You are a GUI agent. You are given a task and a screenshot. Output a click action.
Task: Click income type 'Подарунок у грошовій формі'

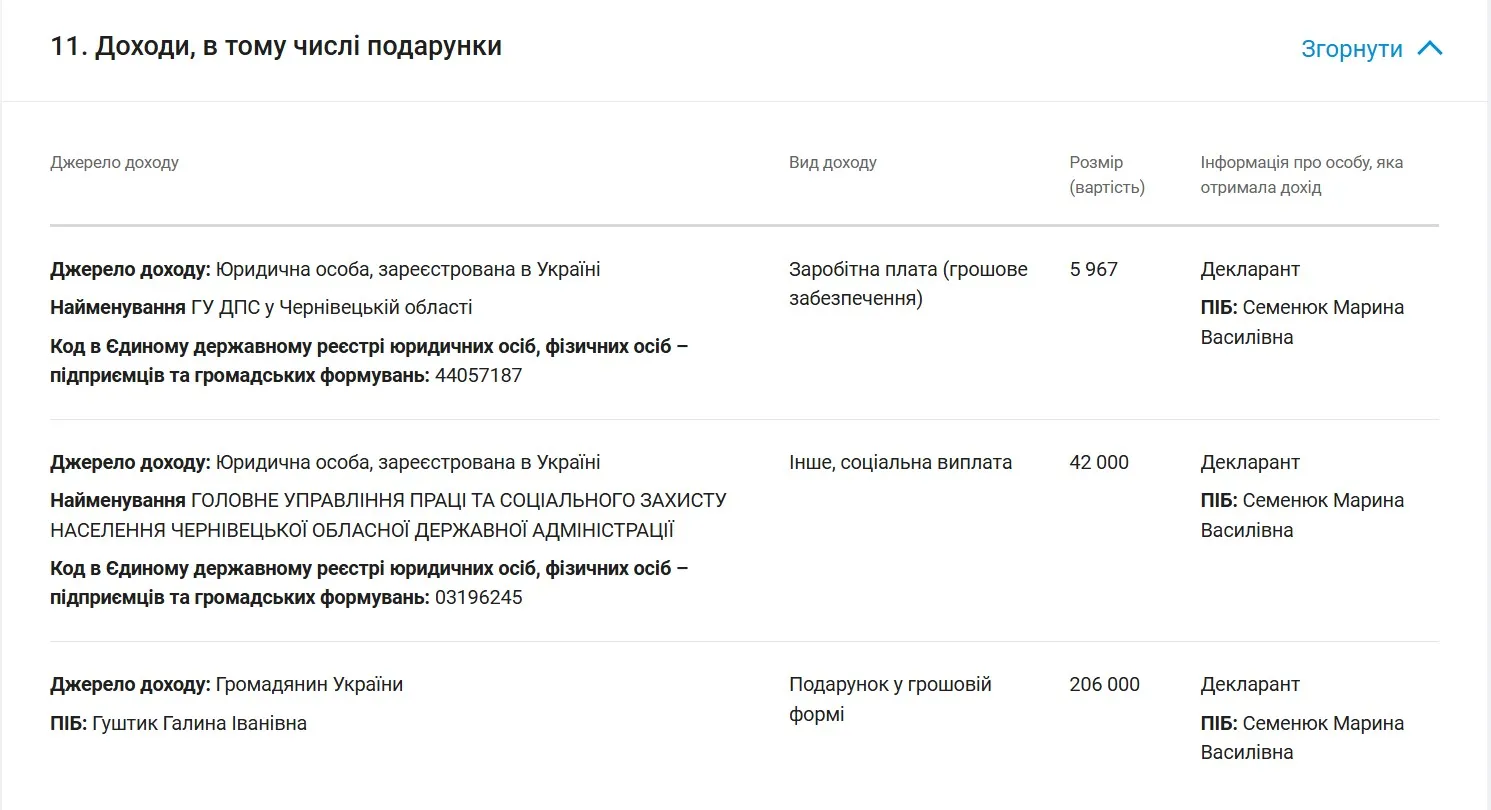coord(889,699)
